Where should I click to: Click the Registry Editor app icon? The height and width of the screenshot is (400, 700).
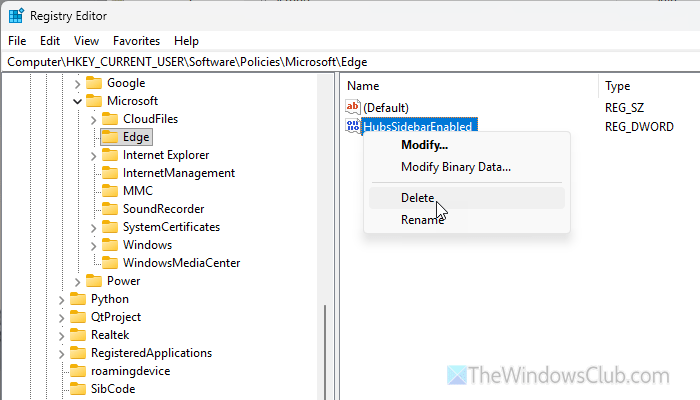(16, 16)
